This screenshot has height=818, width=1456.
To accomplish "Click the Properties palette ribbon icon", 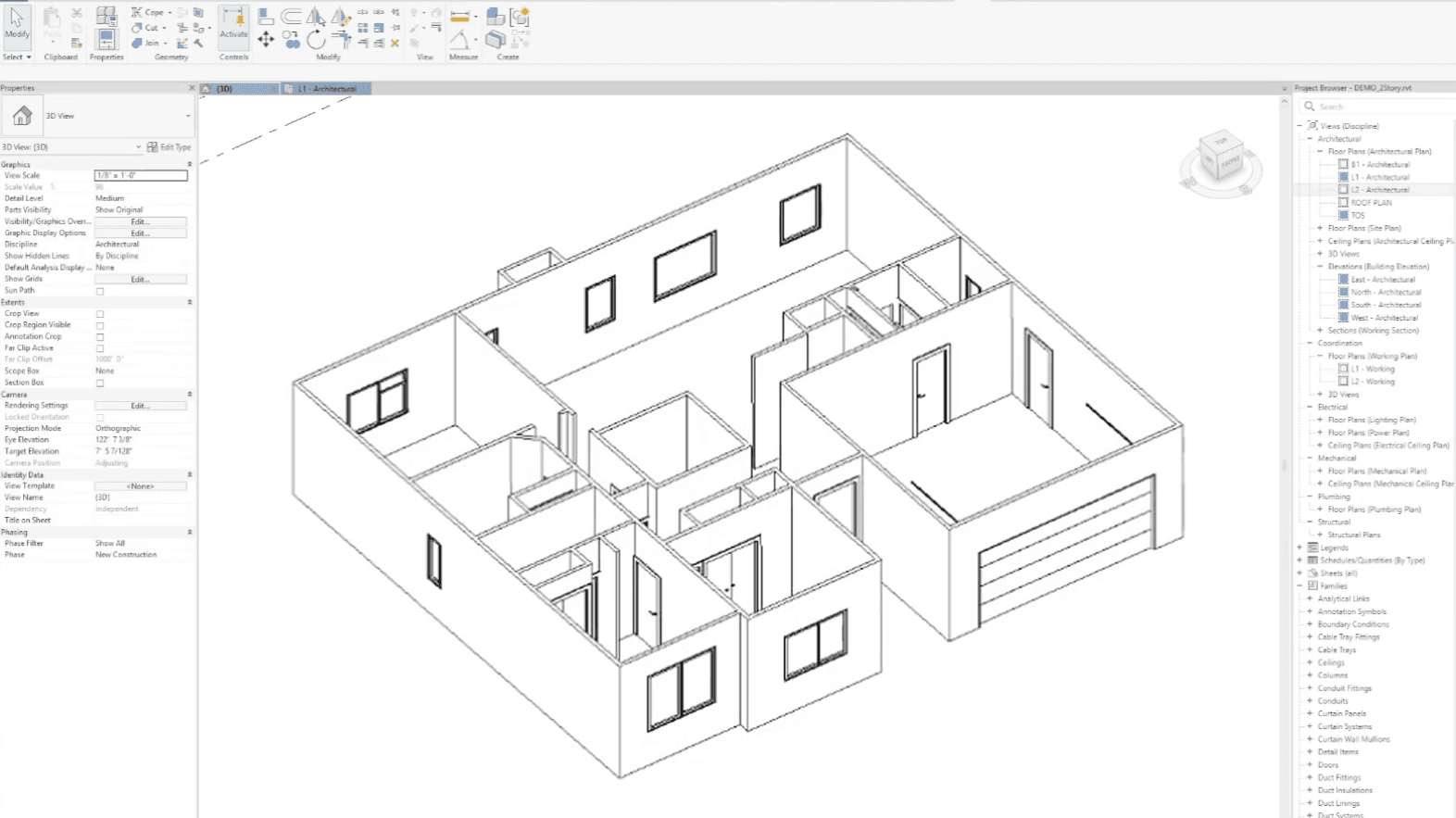I will (x=107, y=39).
